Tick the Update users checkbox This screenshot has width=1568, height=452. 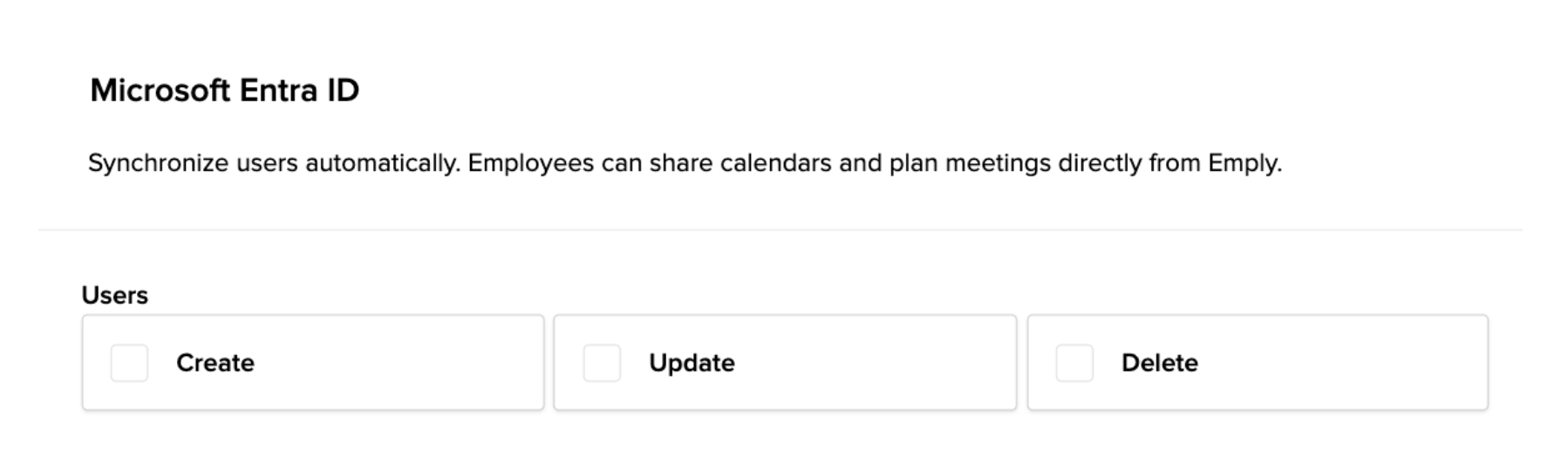coord(602,363)
